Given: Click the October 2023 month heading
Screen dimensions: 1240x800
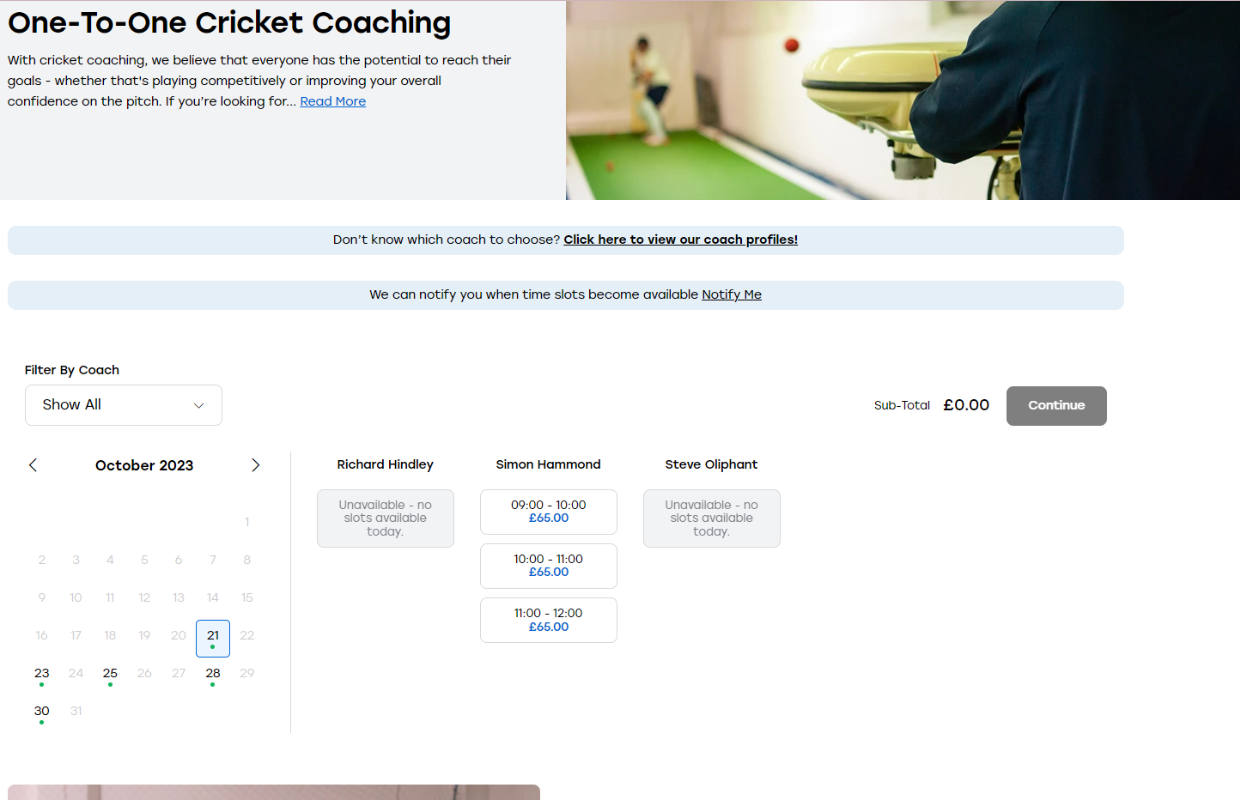Looking at the screenshot, I should click(144, 466).
